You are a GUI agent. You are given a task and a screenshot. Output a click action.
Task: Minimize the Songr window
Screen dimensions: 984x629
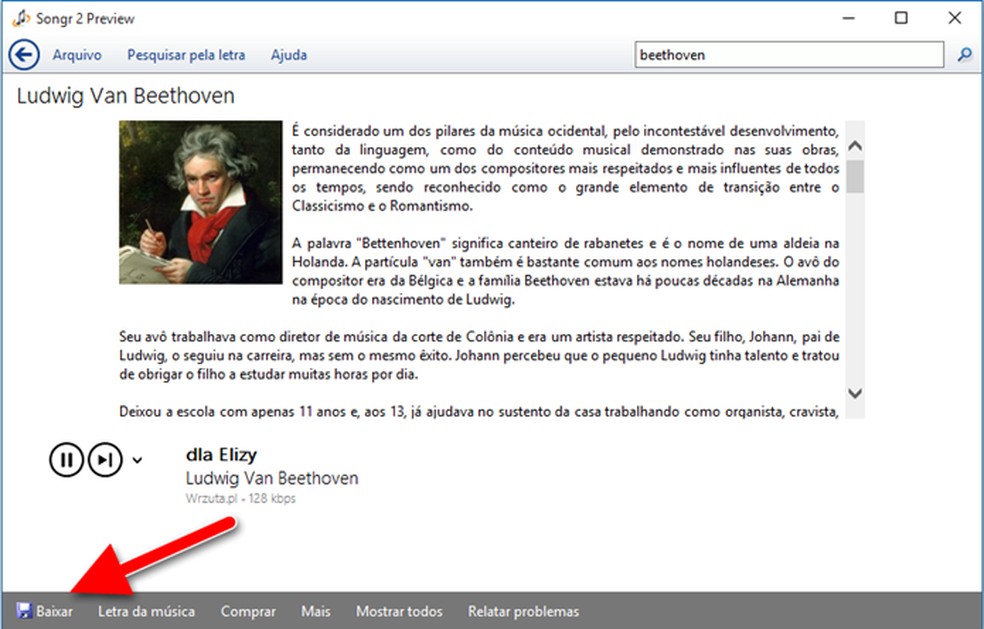pos(848,18)
